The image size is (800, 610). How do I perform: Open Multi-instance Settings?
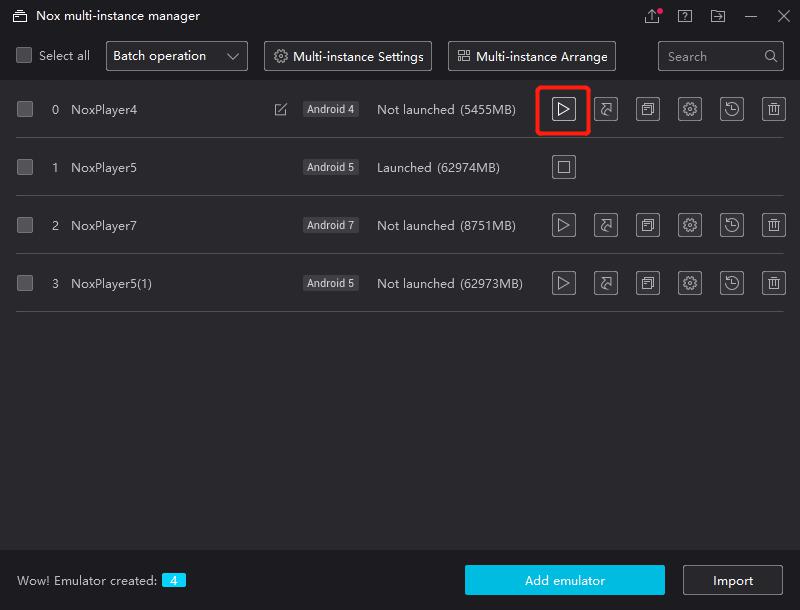click(348, 56)
